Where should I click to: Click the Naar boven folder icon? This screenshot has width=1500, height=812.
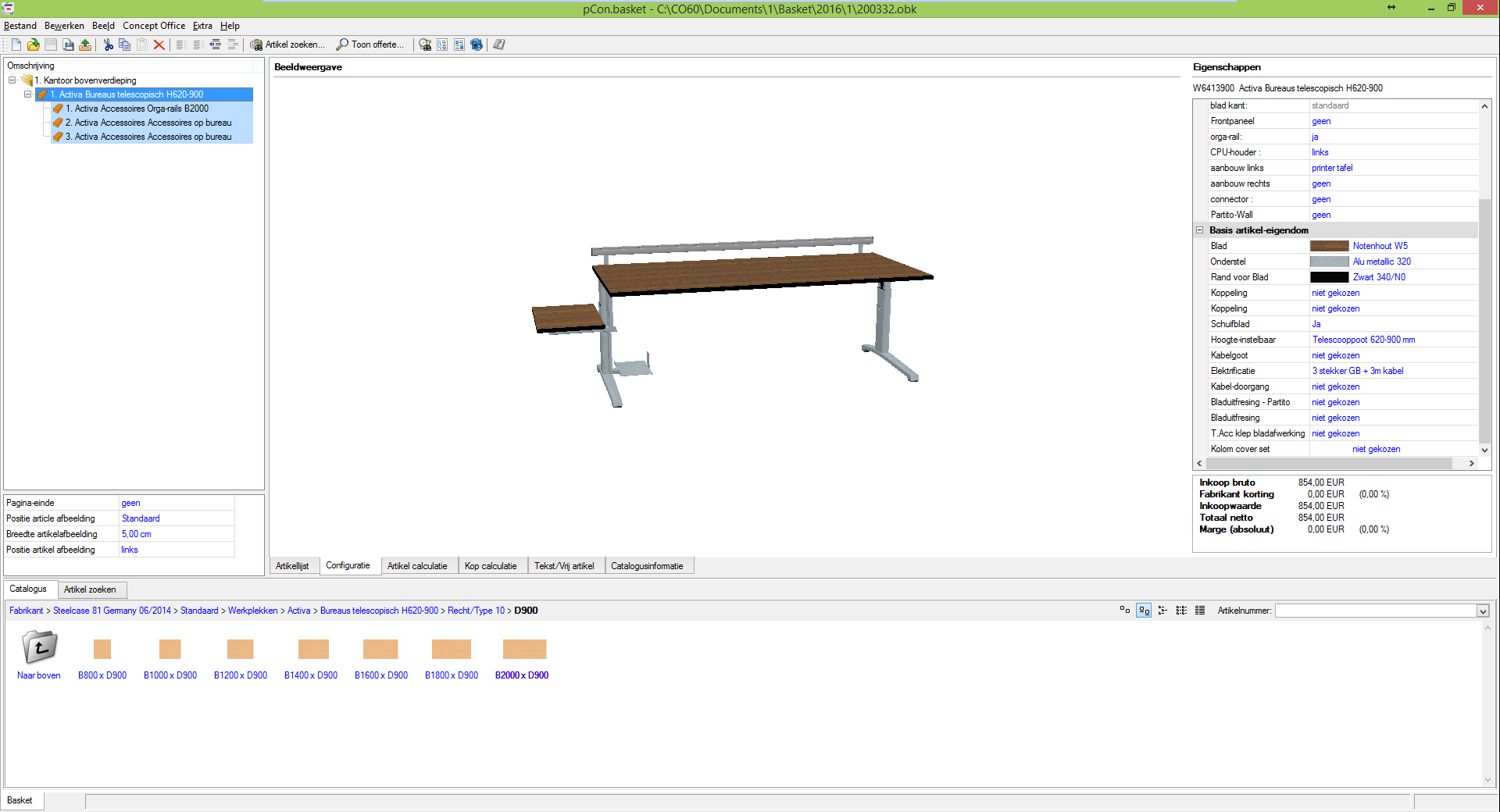[x=39, y=647]
